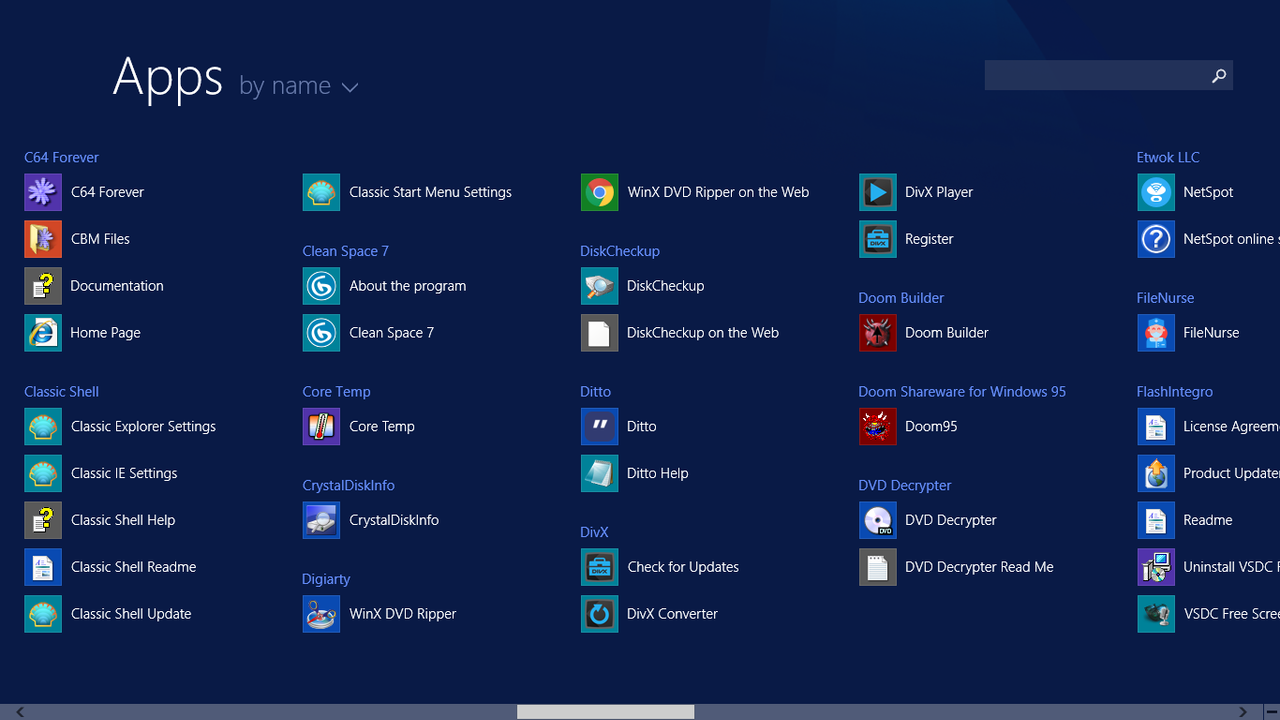Open Classic Start Menu Settings icon
This screenshot has height=720, width=1280.
coord(321,192)
